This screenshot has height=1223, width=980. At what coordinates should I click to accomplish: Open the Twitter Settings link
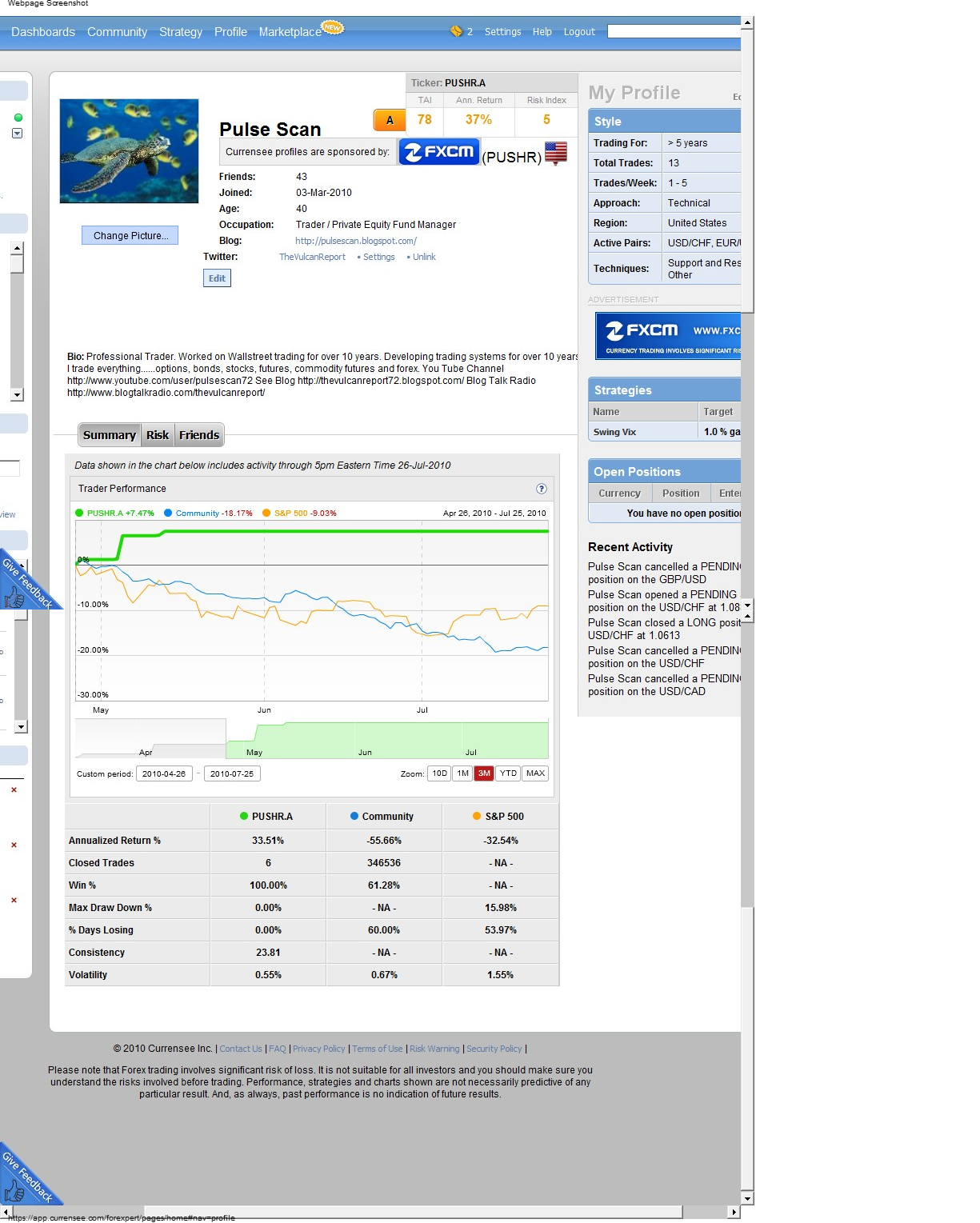[378, 257]
